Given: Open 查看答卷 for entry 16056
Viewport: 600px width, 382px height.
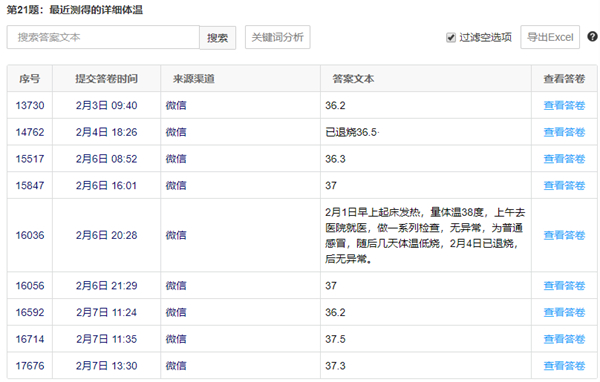Looking at the screenshot, I should point(564,286).
